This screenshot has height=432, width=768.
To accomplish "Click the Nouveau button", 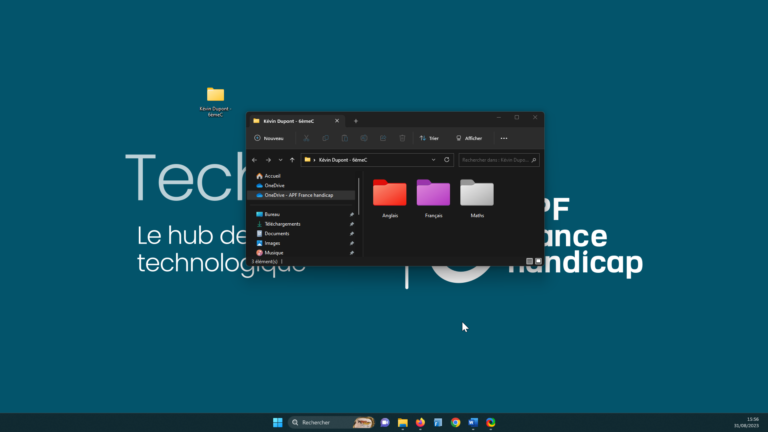I will click(x=269, y=138).
